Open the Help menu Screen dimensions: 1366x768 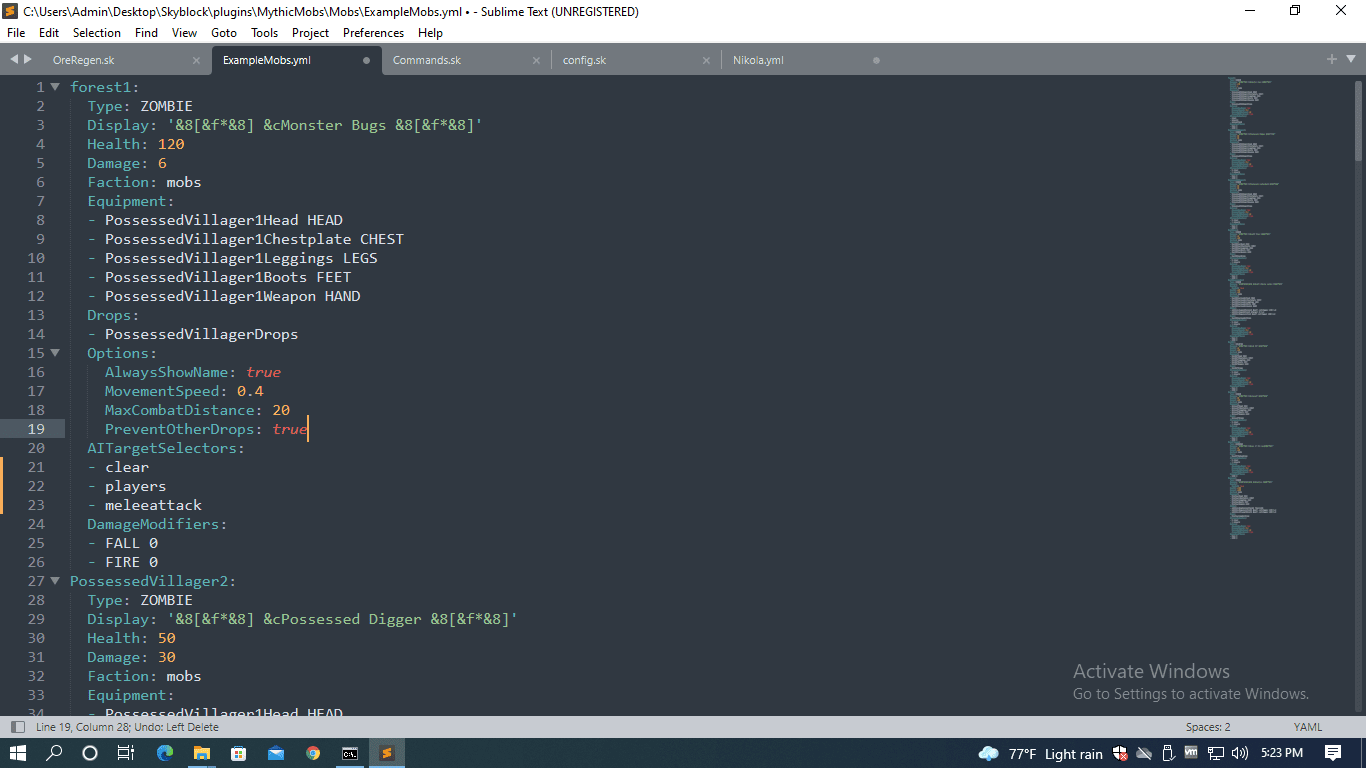click(x=430, y=33)
